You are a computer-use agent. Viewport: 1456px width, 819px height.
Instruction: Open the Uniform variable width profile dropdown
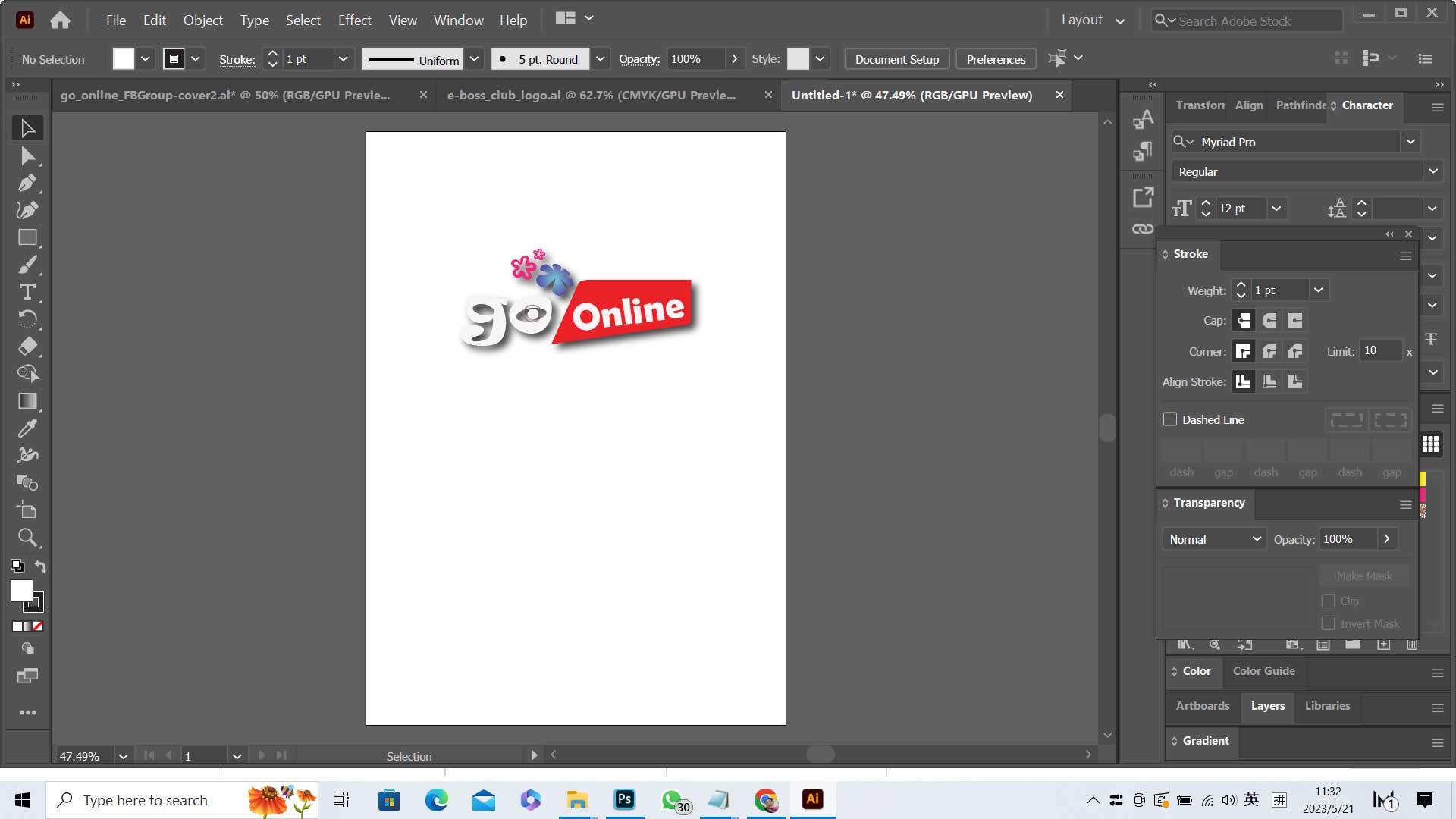[474, 59]
